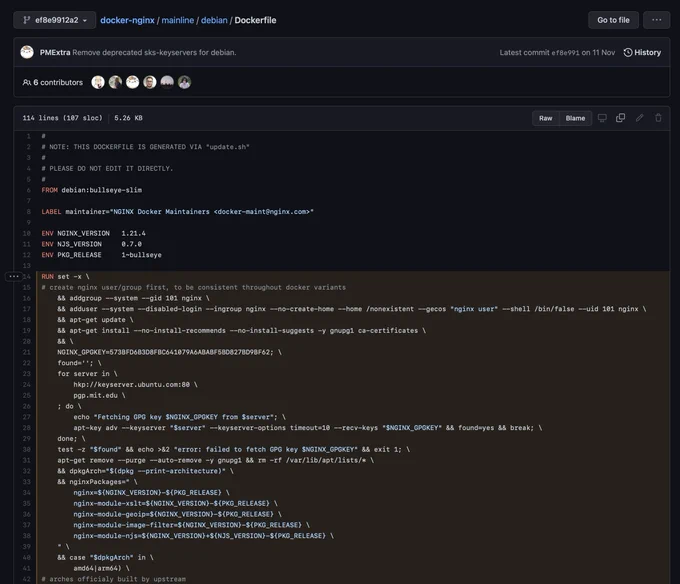The image size is (680, 584).
Task: Click the Go to file button
Action: (613, 20)
